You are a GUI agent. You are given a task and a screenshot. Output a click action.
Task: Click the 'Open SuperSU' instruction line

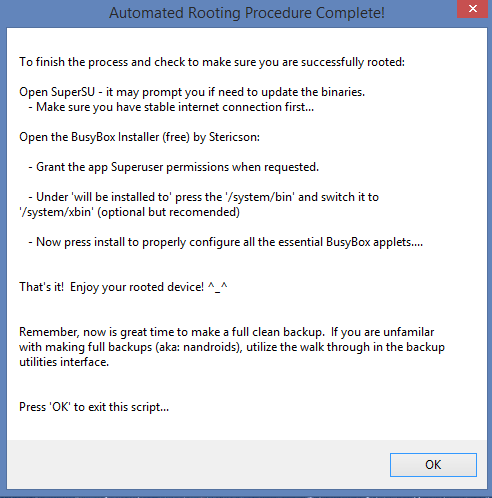coord(192,92)
